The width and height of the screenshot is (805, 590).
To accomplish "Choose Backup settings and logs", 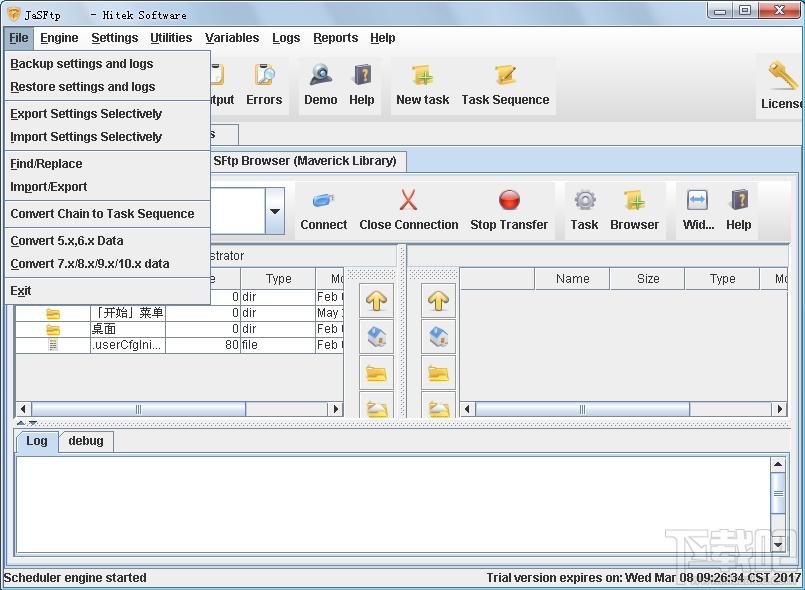I will pos(107,64).
